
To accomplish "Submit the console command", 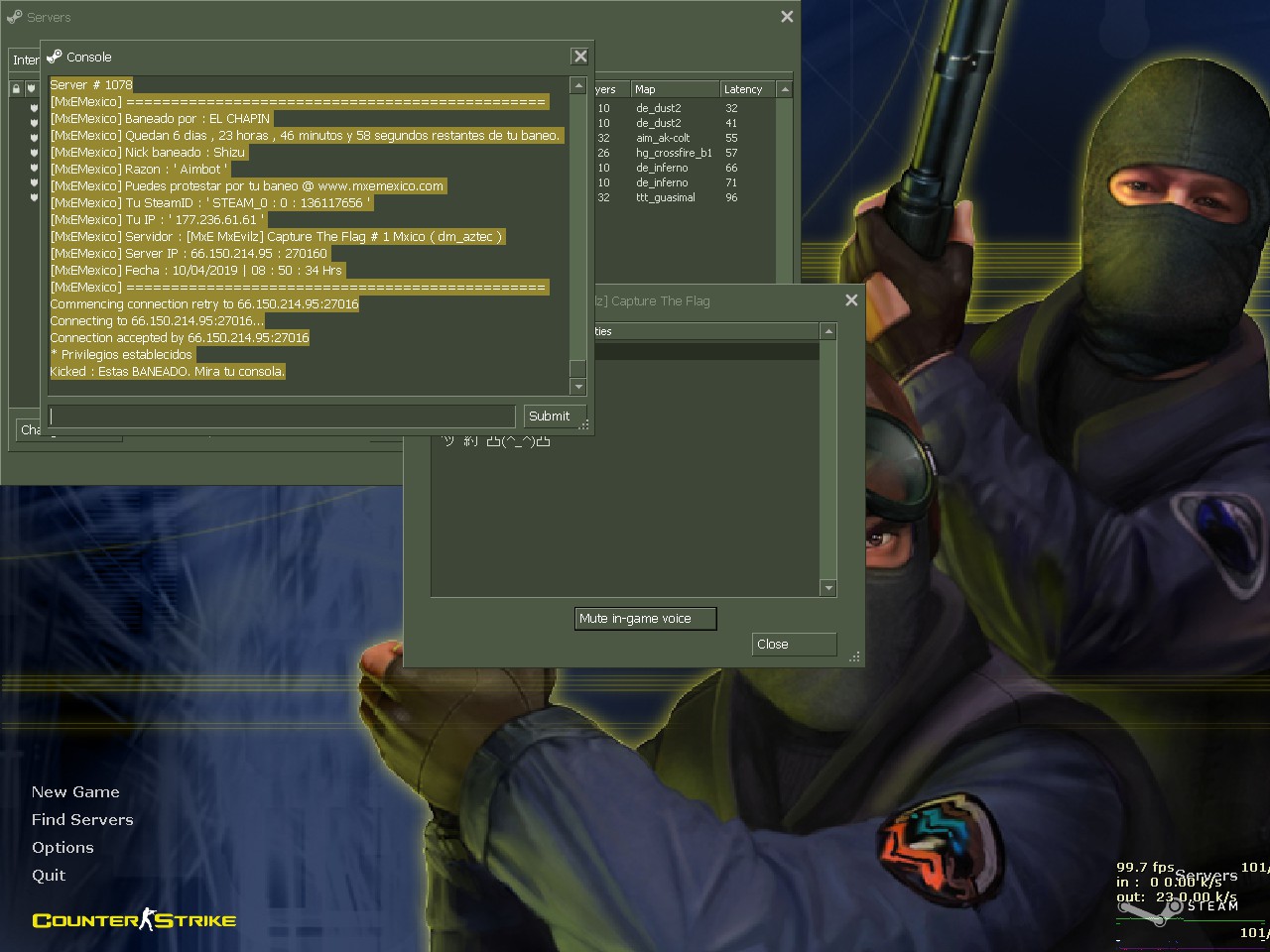I will pos(554,416).
